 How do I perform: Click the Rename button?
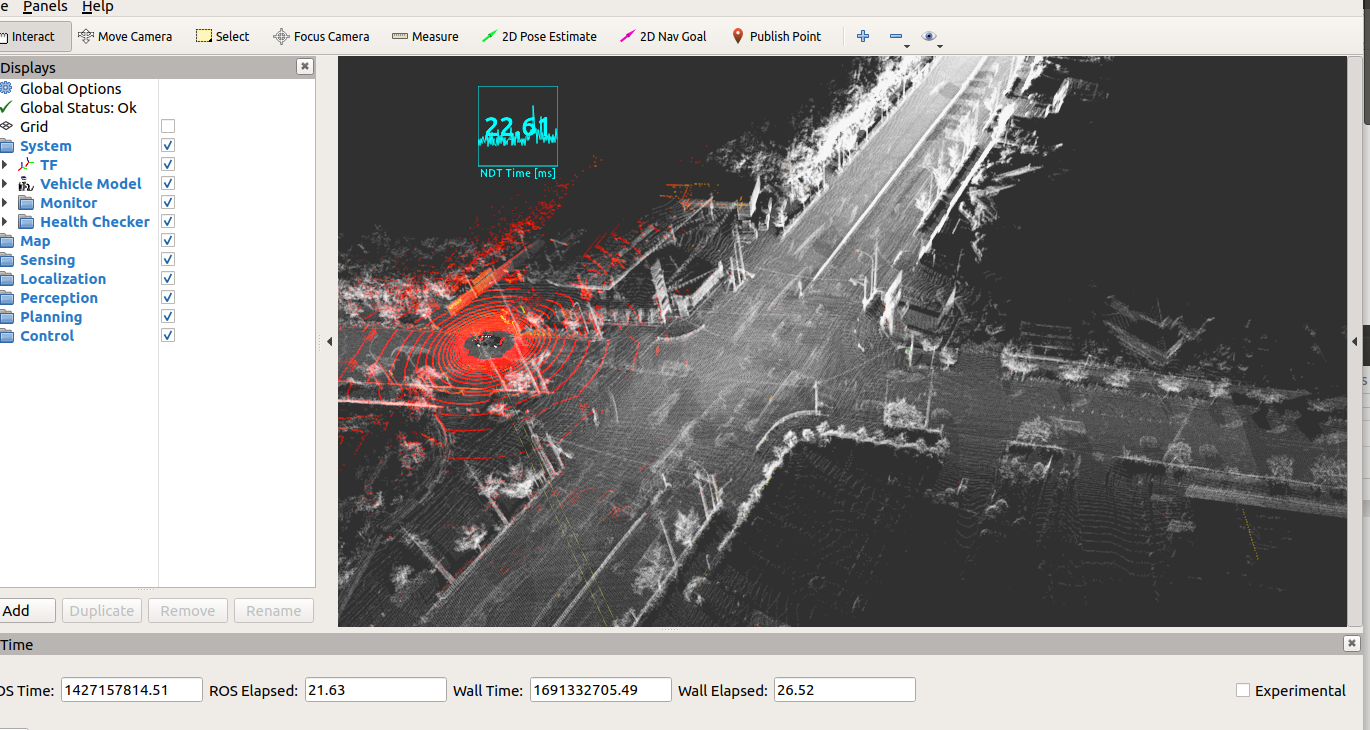pyautogui.click(x=274, y=610)
